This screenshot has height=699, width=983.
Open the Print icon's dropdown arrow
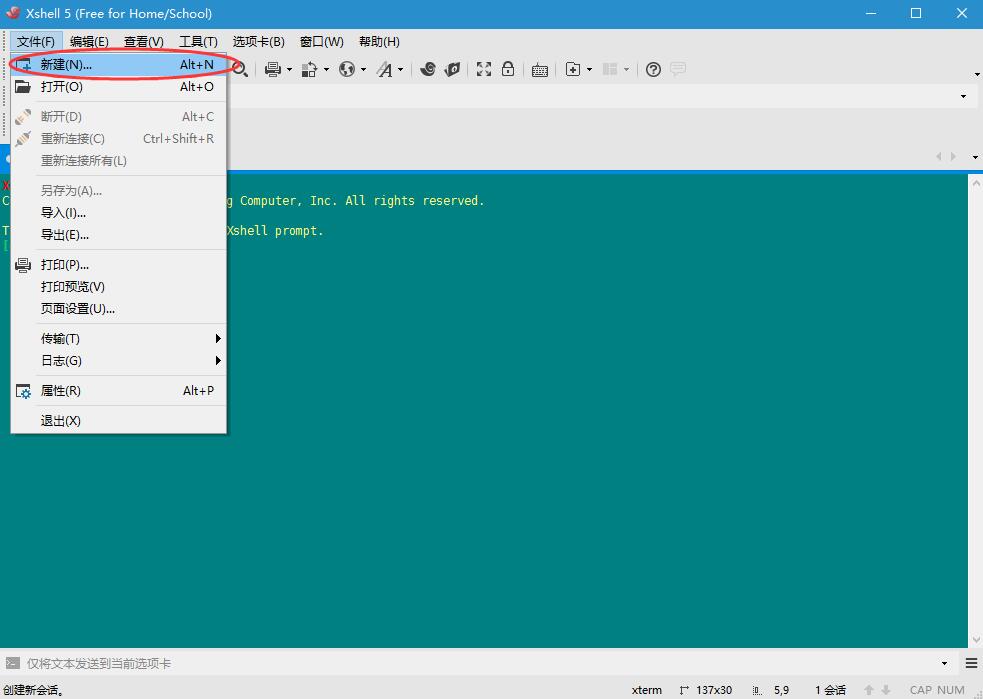point(289,70)
